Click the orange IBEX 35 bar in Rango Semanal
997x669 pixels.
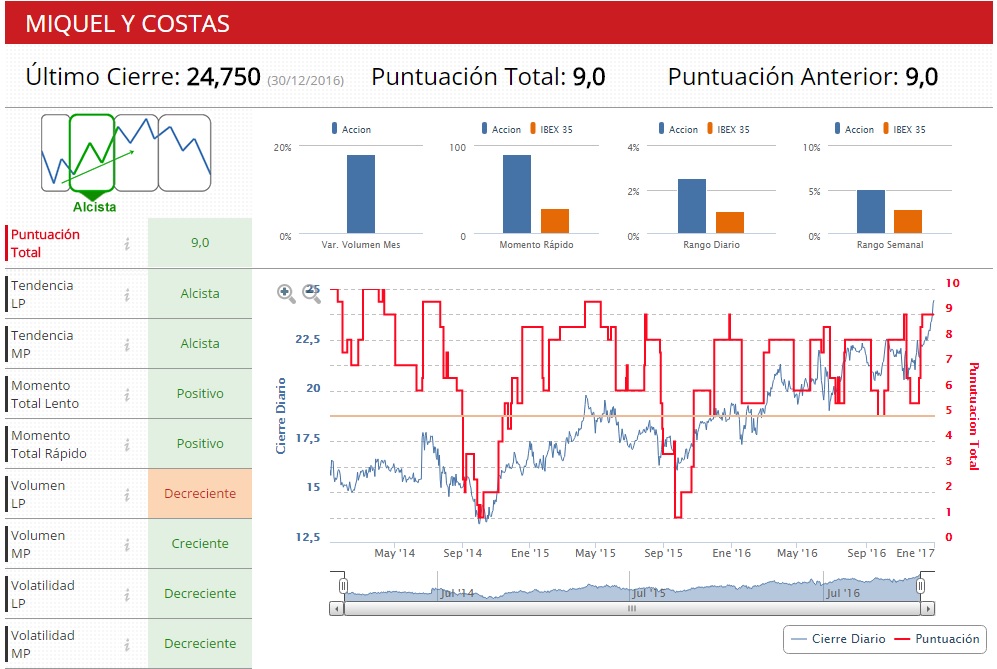tap(908, 221)
